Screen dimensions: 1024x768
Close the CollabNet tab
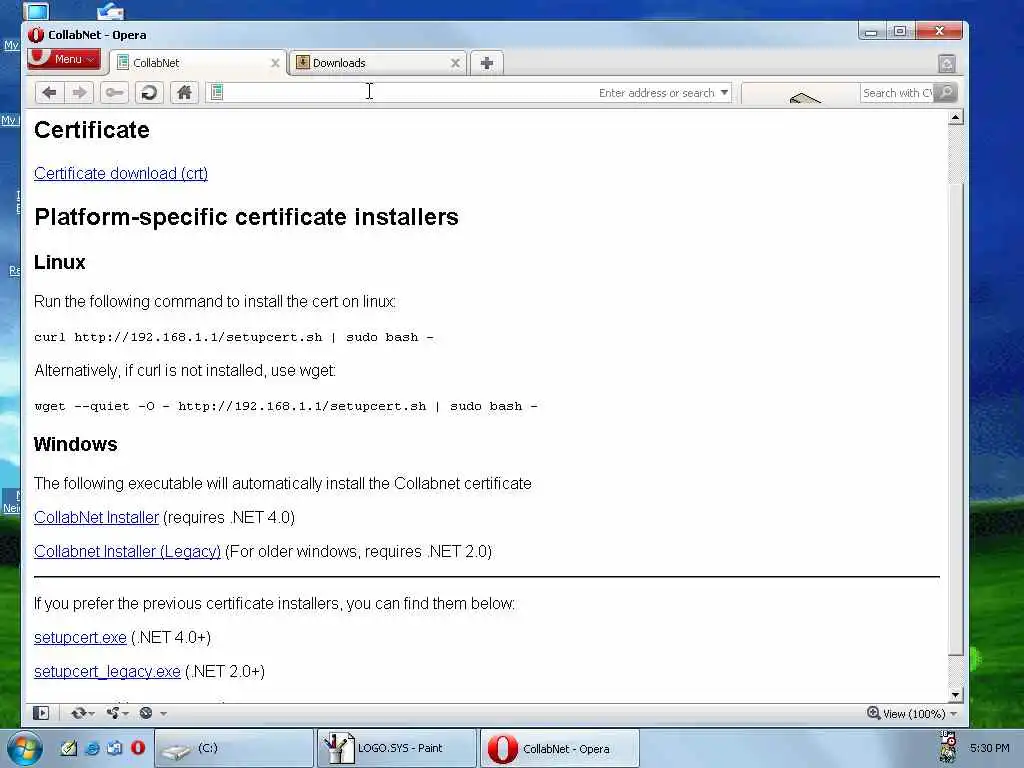coord(275,63)
